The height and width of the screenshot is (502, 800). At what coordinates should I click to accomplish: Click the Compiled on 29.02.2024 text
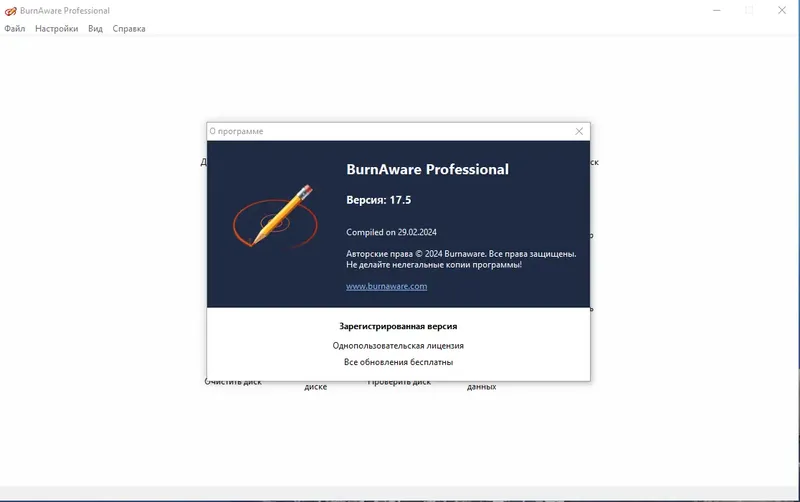[x=391, y=232]
